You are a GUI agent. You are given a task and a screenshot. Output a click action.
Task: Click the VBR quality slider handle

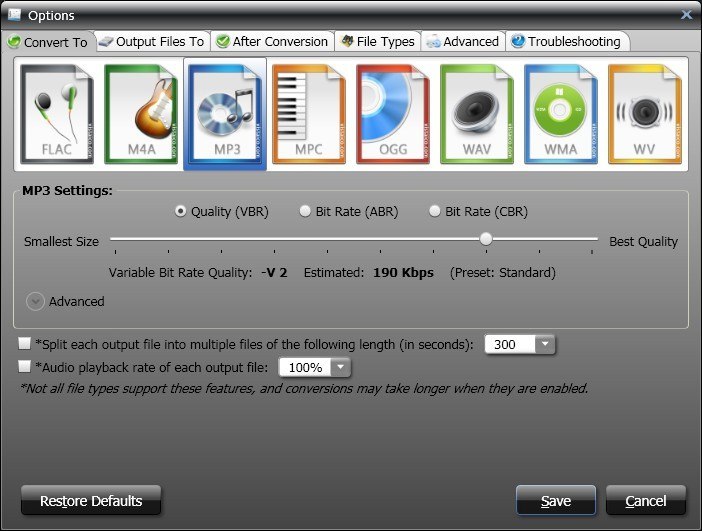486,239
